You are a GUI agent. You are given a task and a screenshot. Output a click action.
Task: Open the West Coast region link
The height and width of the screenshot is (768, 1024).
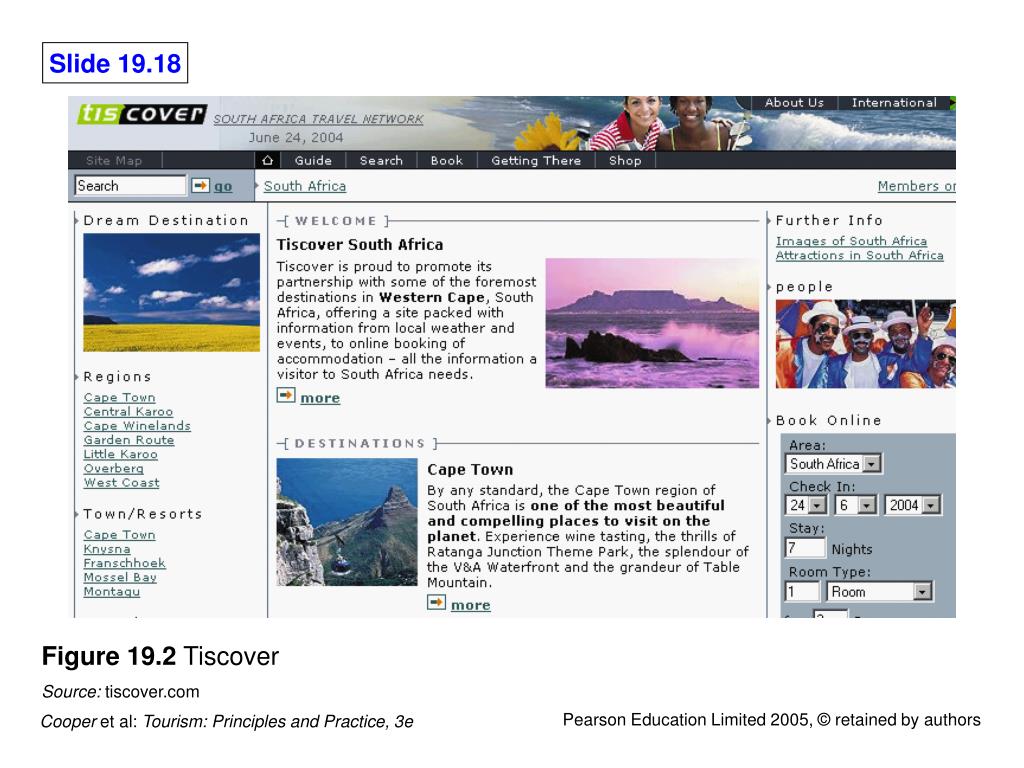(121, 483)
